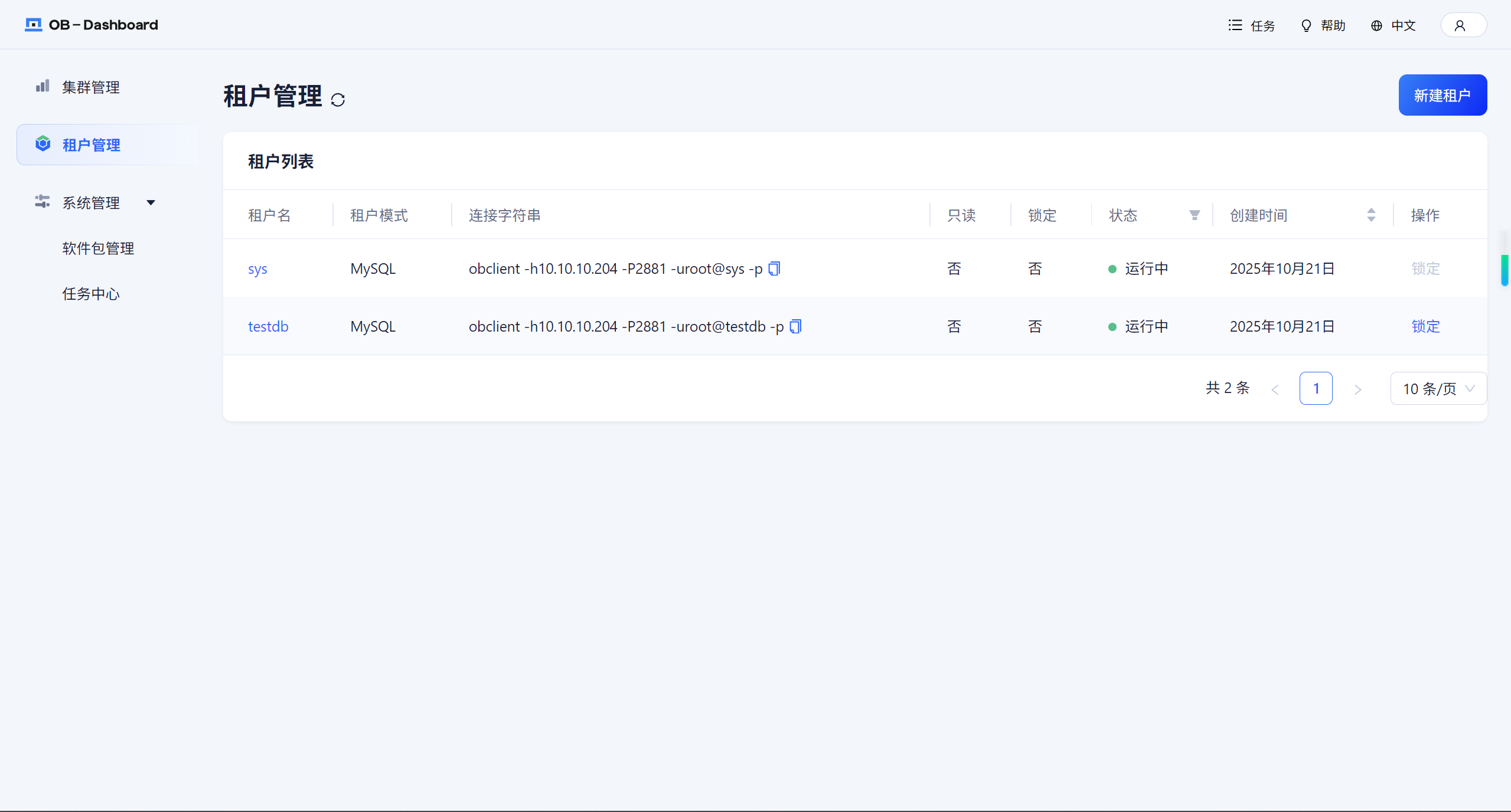Select page 1 in pagination
This screenshot has height=812, width=1511.
(1315, 389)
